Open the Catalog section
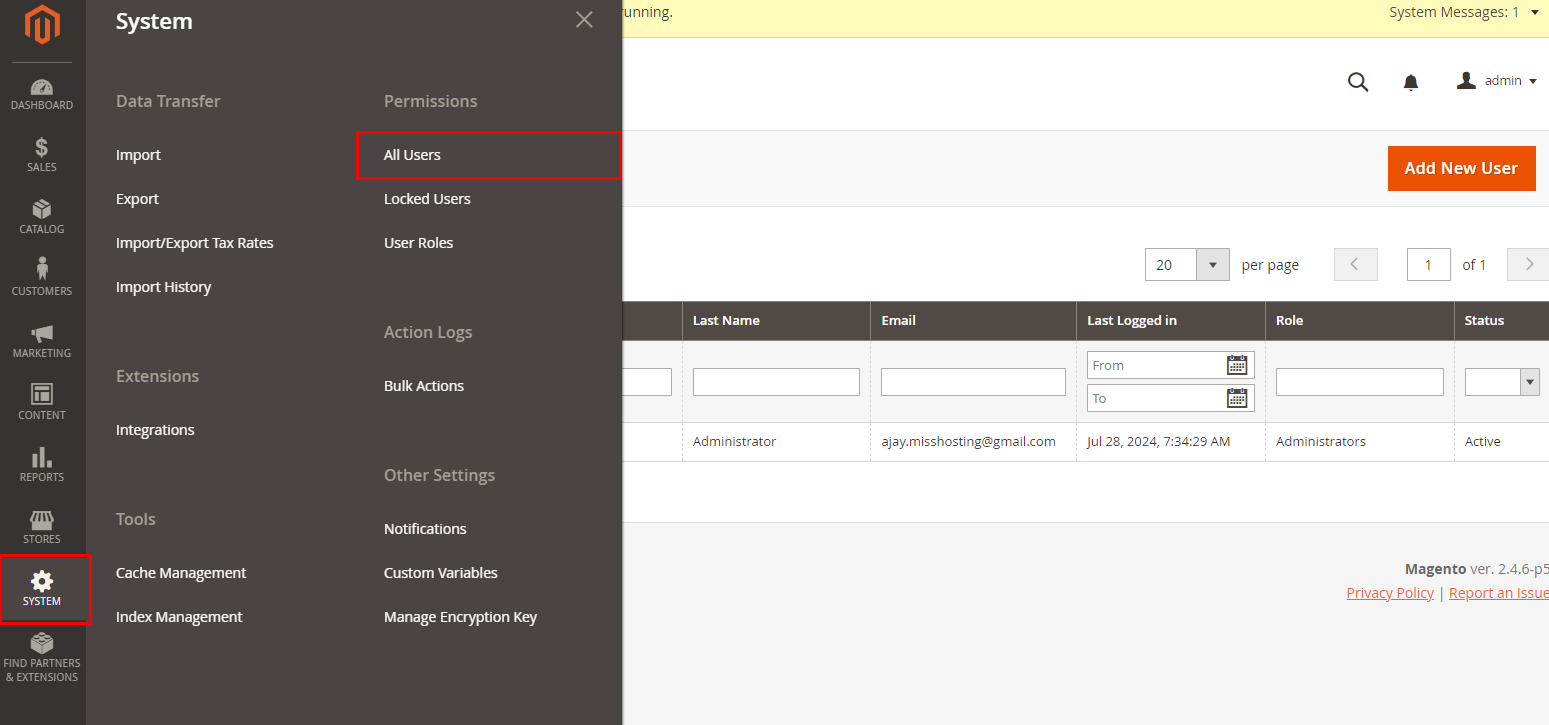This screenshot has height=725, width=1549. 41,217
